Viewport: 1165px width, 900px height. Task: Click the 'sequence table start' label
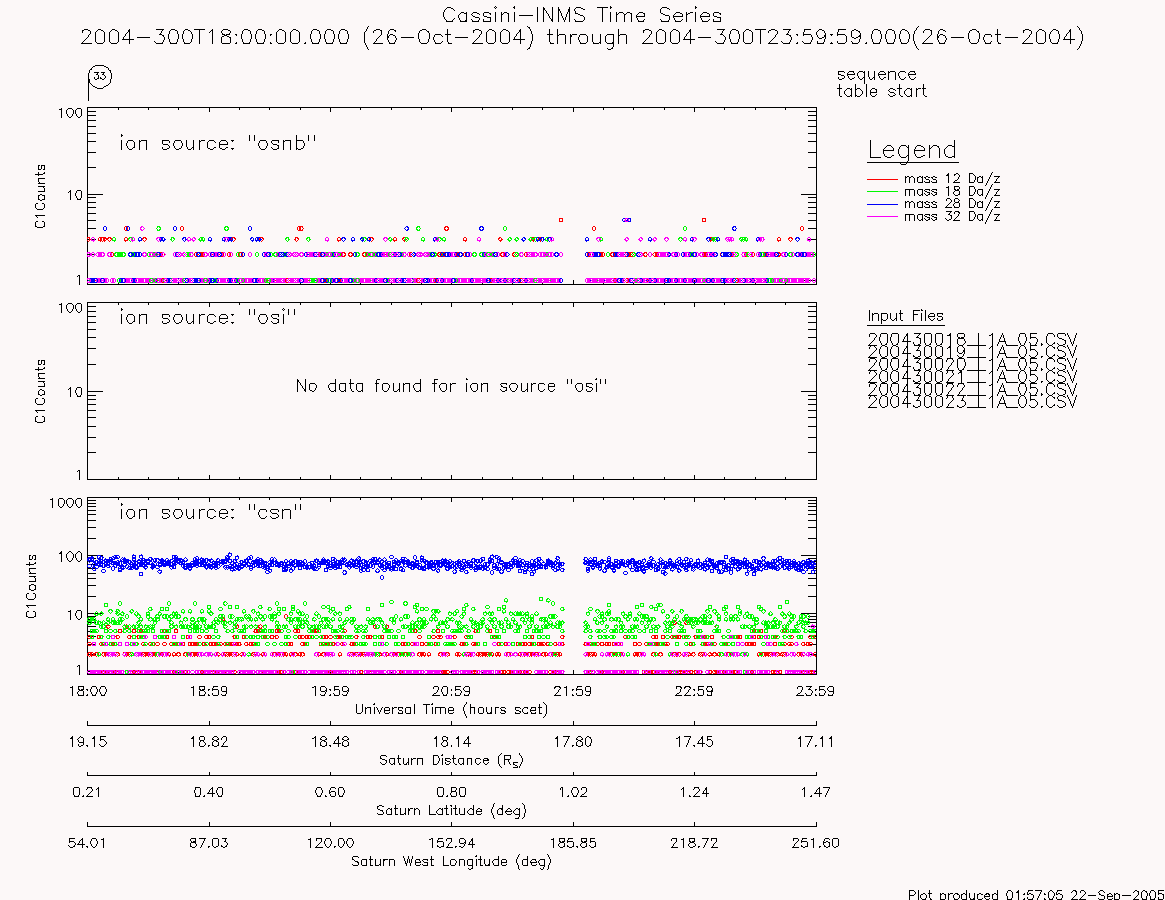pyautogui.click(x=881, y=82)
